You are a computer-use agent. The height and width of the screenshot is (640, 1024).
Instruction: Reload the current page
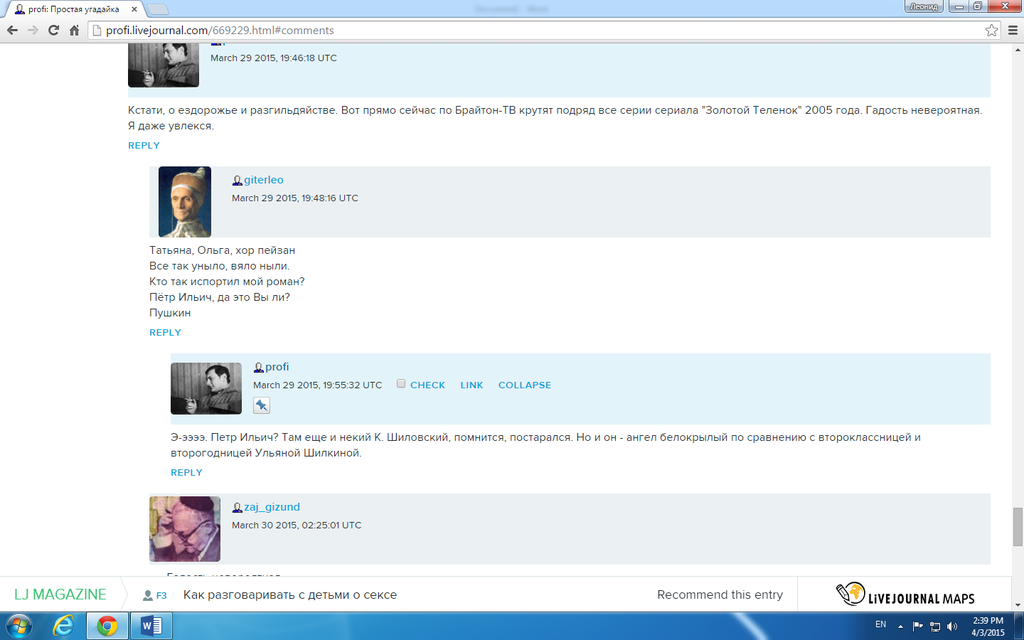(x=54, y=30)
